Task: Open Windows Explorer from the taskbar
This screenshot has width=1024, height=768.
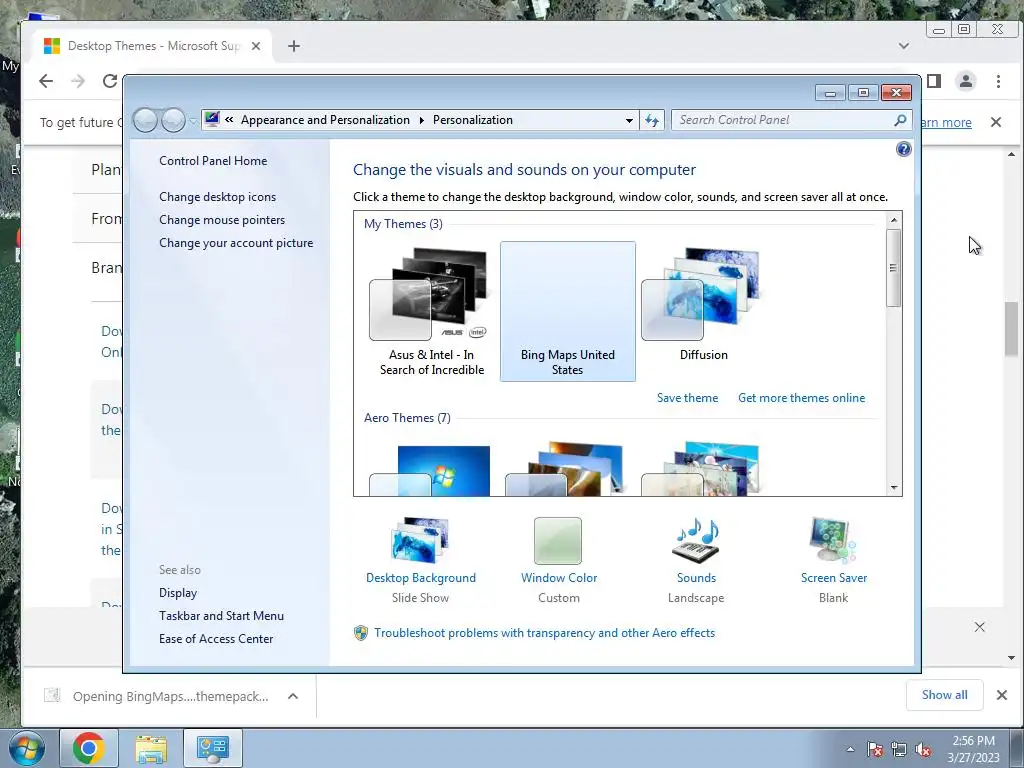Action: tap(151, 748)
